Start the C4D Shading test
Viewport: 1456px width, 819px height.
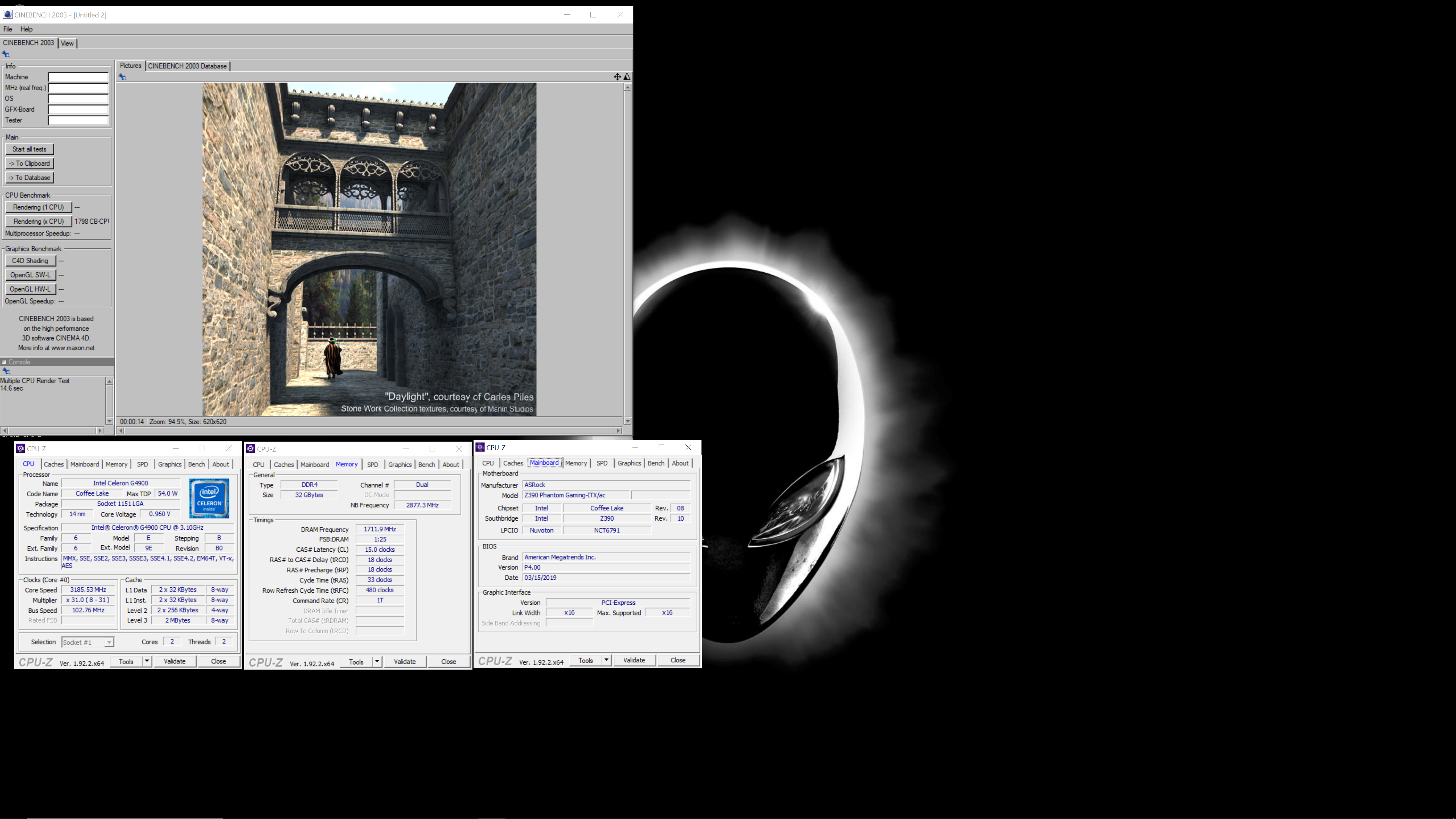[x=30, y=261]
